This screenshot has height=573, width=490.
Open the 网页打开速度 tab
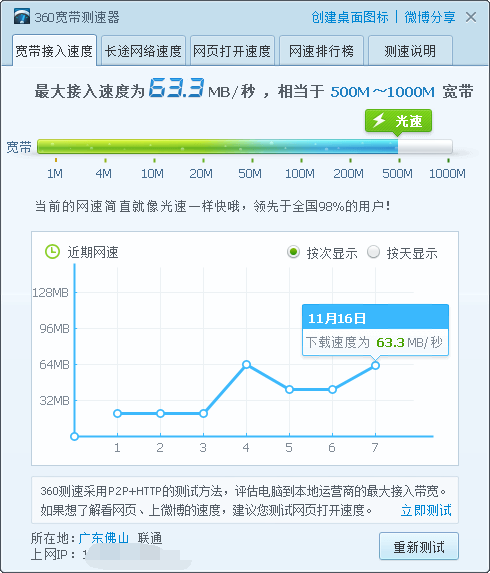232,51
